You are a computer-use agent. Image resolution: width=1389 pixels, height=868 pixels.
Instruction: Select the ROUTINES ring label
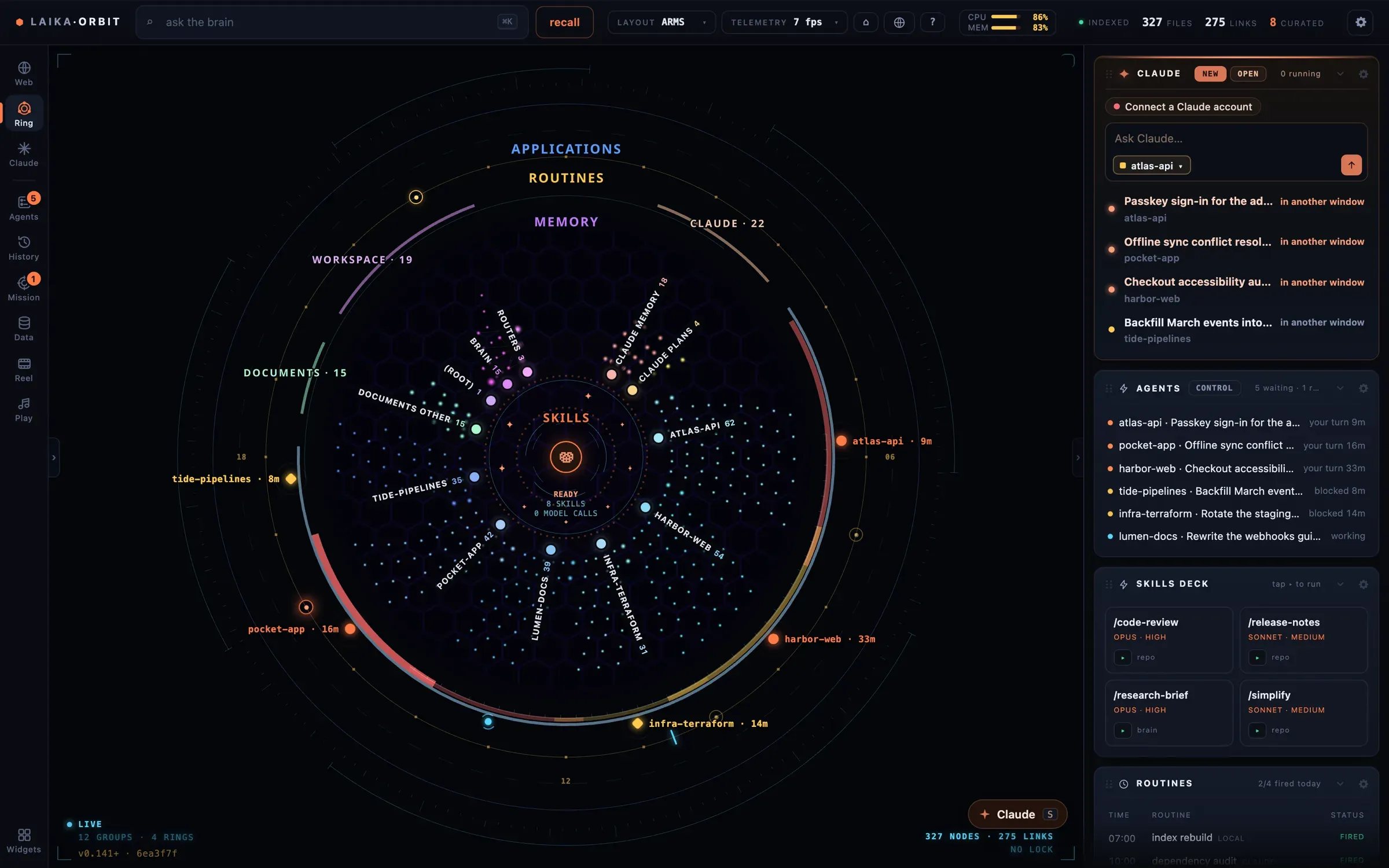click(566, 178)
